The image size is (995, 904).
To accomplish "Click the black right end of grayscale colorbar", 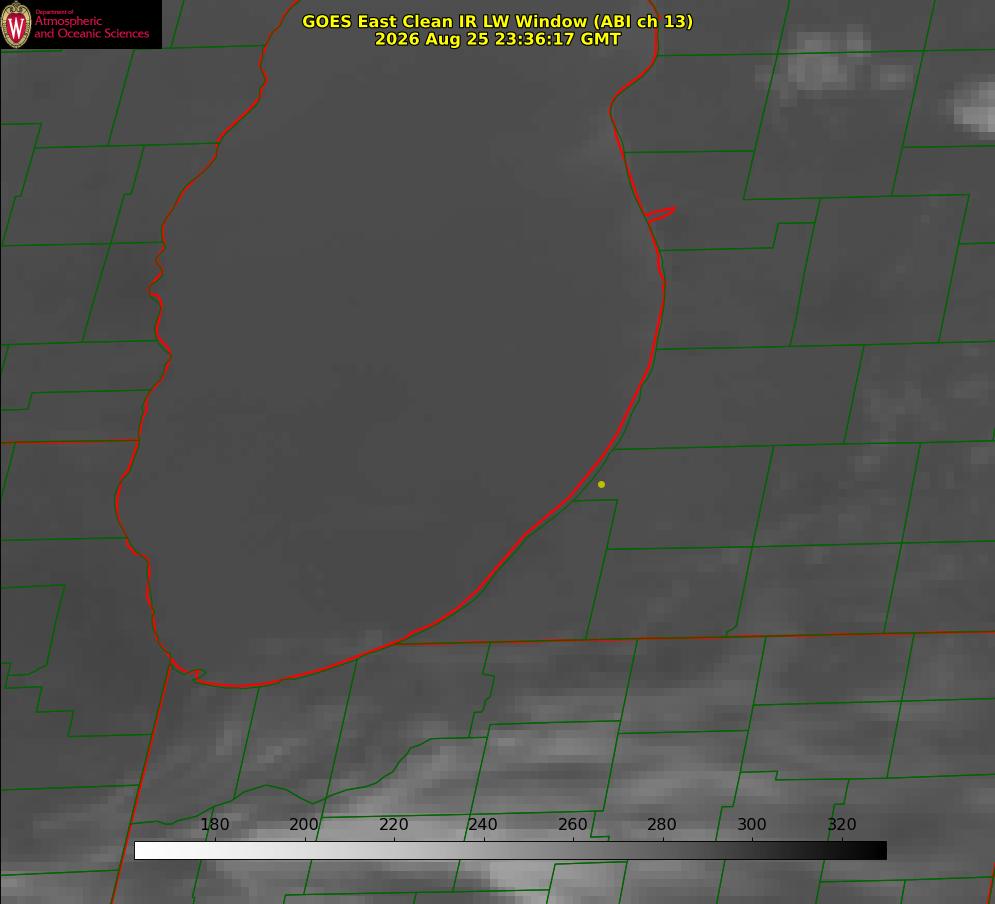I will click(x=869, y=851).
